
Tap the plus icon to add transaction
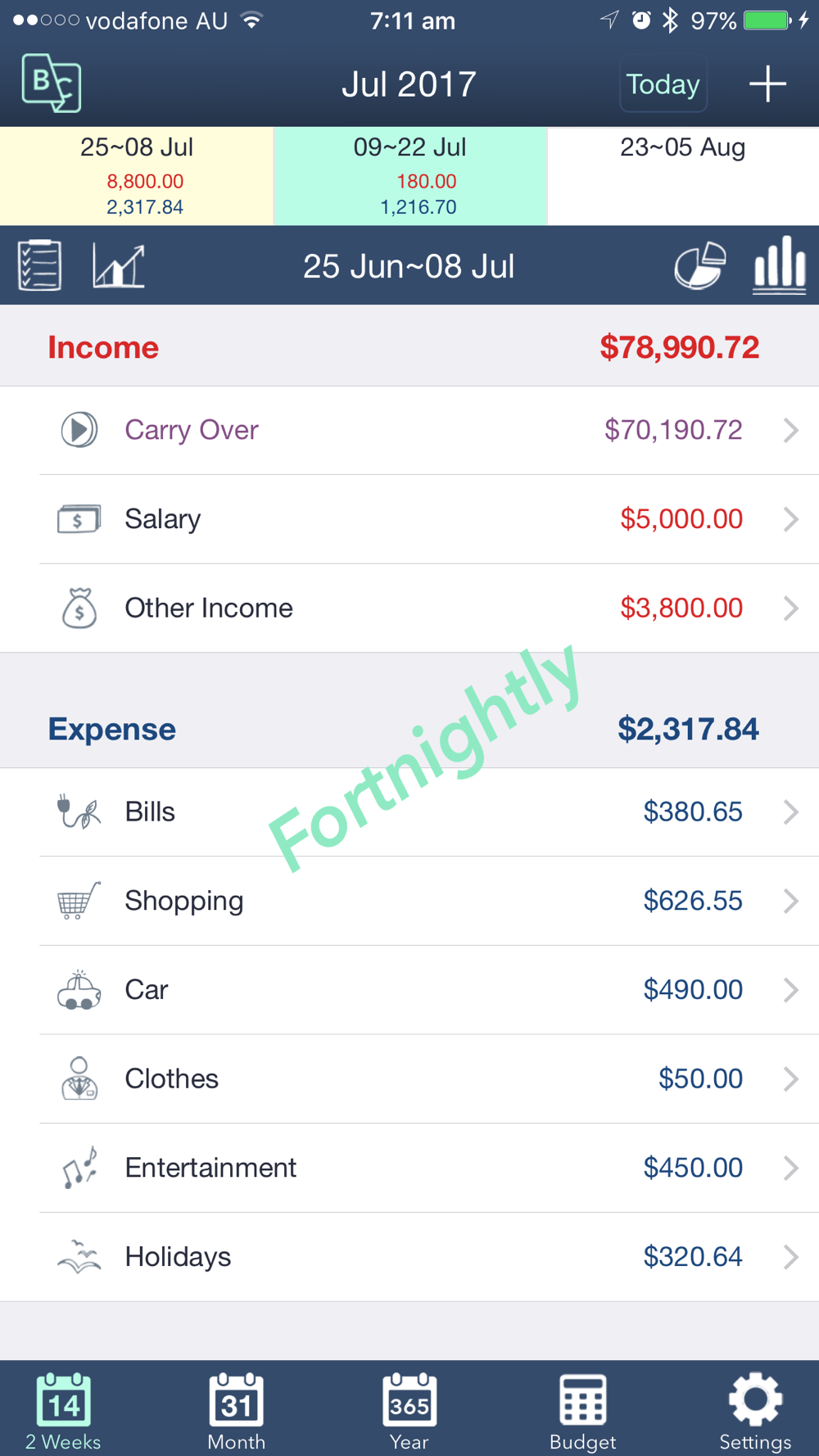pyautogui.click(x=767, y=84)
